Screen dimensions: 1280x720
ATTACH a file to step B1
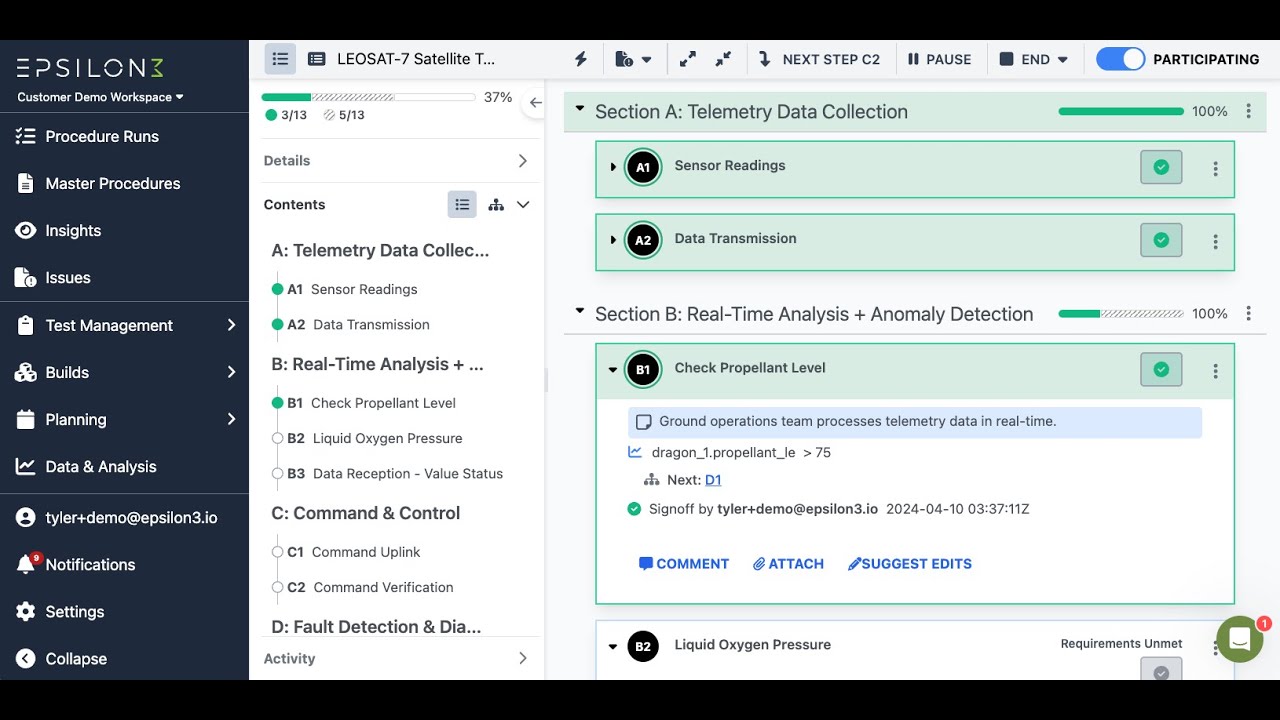click(788, 564)
